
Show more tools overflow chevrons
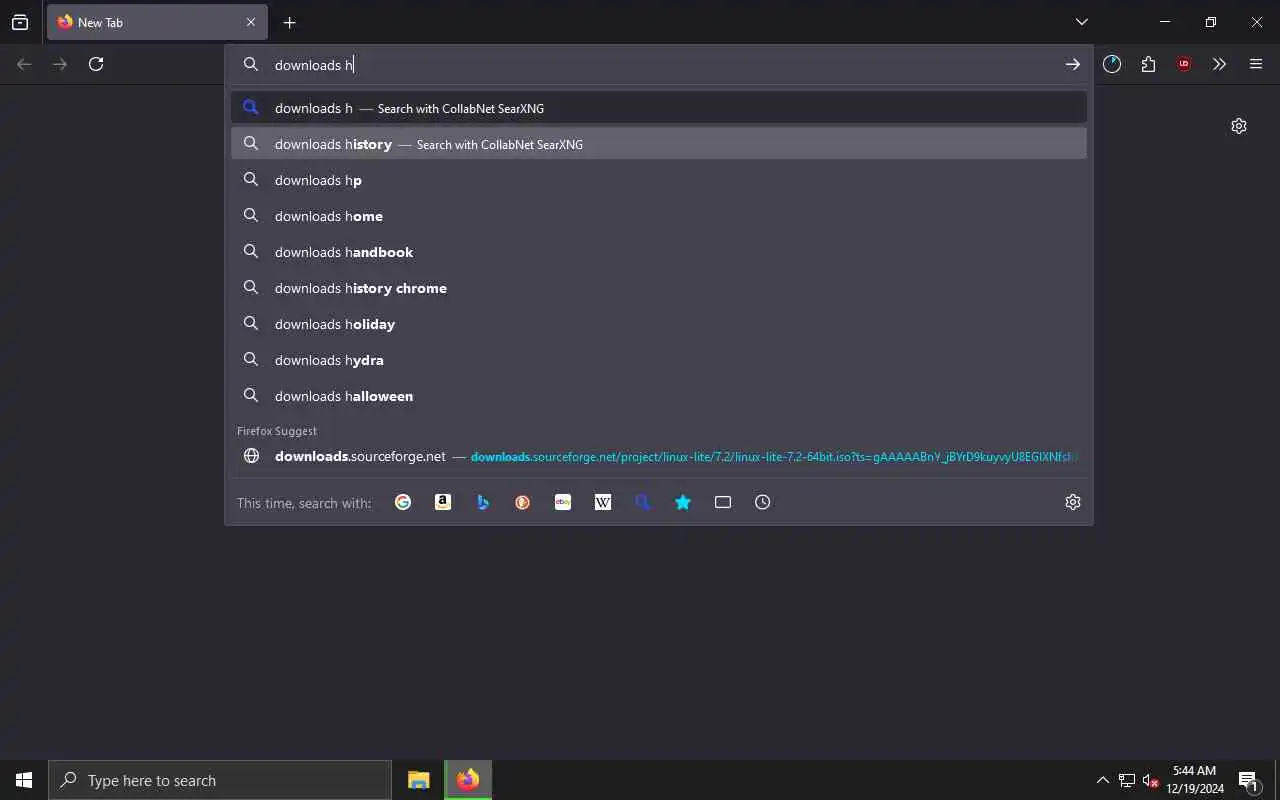click(x=1219, y=64)
